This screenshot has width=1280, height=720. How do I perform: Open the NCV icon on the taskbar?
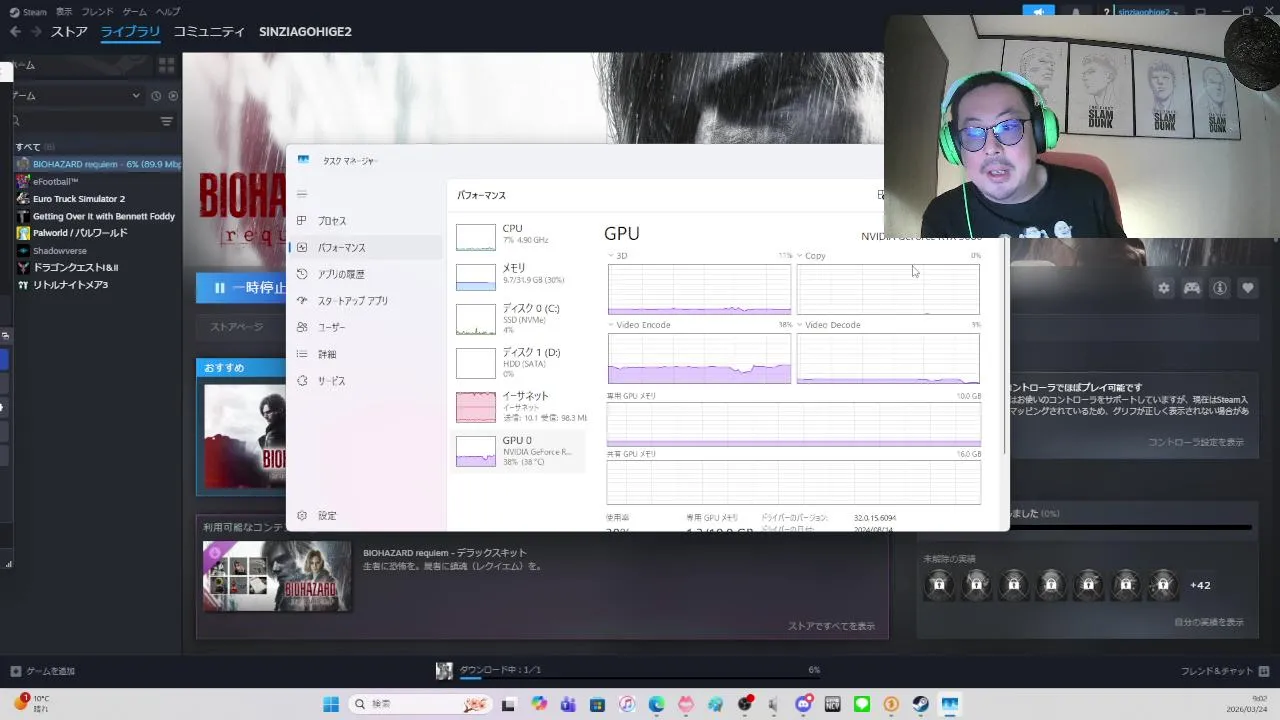(832, 704)
